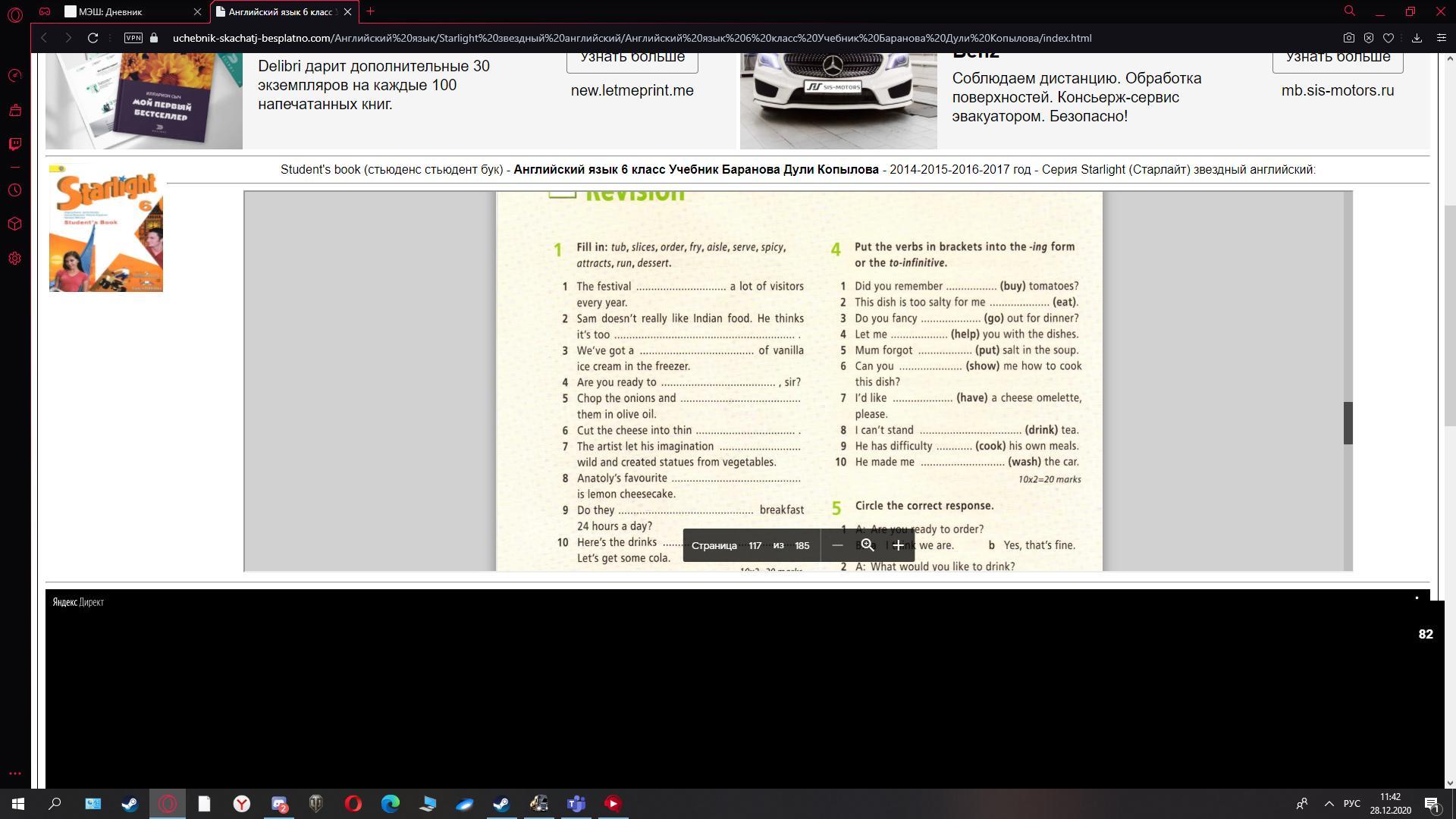
Task: Click the browser Forward arrow
Action: 67,38
